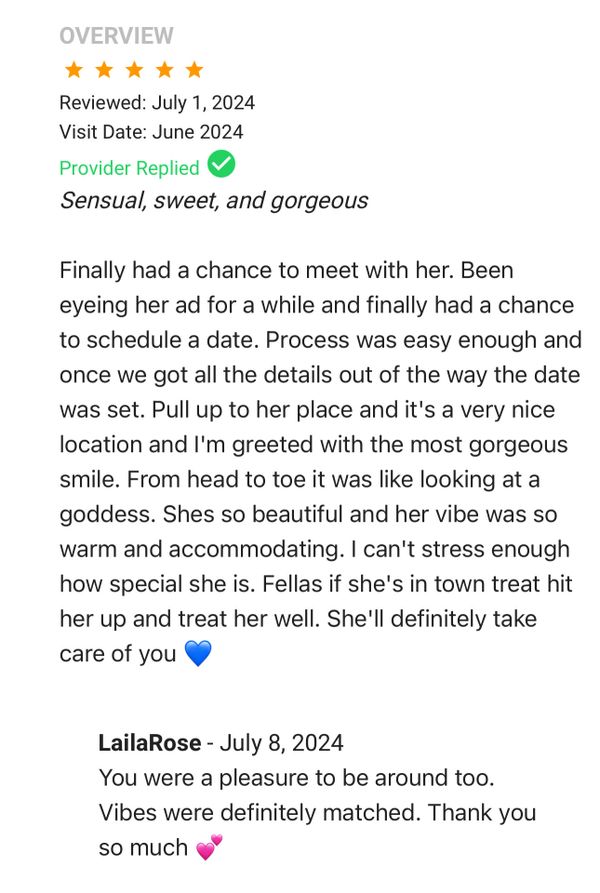Image resolution: width=600 pixels, height=893 pixels.
Task: Click the "Reviewed: July 1, 2024" line
Action: click(157, 103)
